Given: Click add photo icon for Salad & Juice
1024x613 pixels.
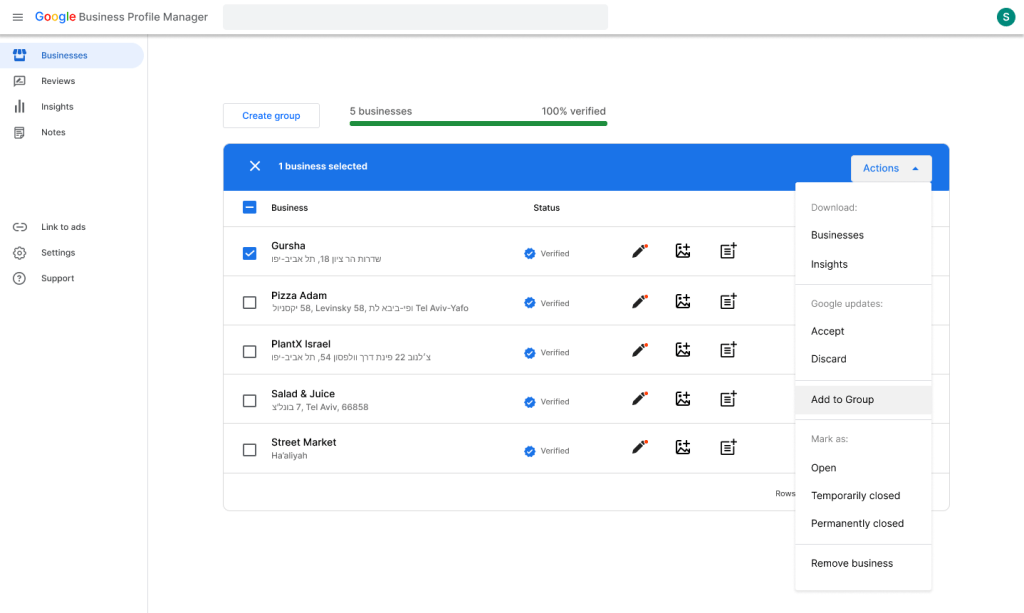Looking at the screenshot, I should tap(683, 399).
